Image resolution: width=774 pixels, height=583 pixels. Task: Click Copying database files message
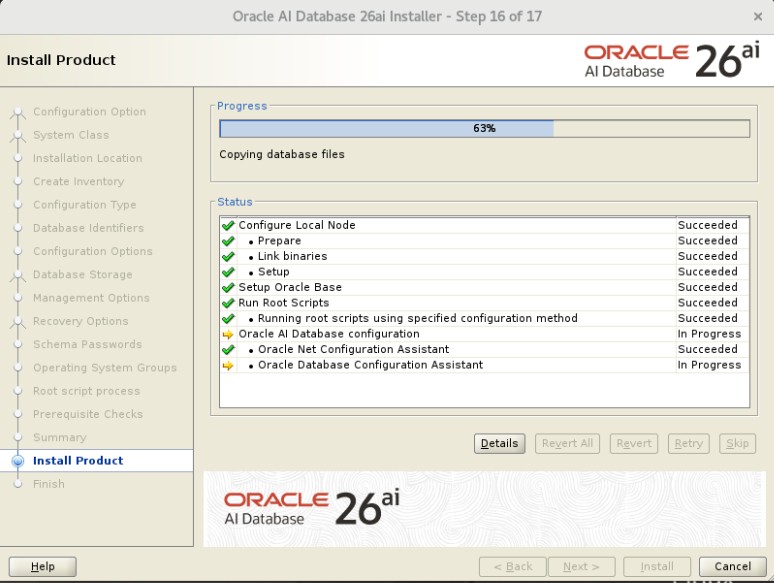(282, 154)
